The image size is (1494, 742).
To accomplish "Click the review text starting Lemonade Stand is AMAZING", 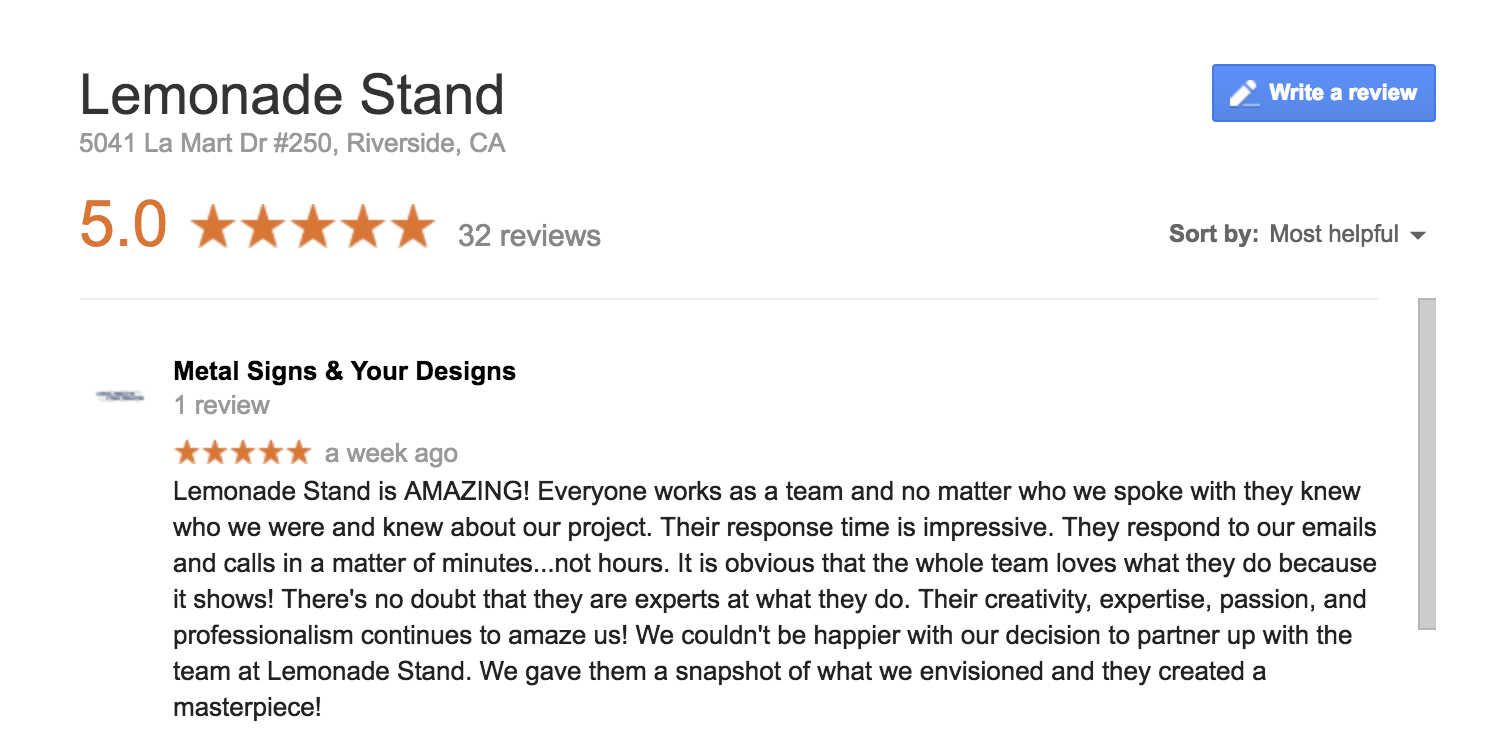I will tap(775, 599).
